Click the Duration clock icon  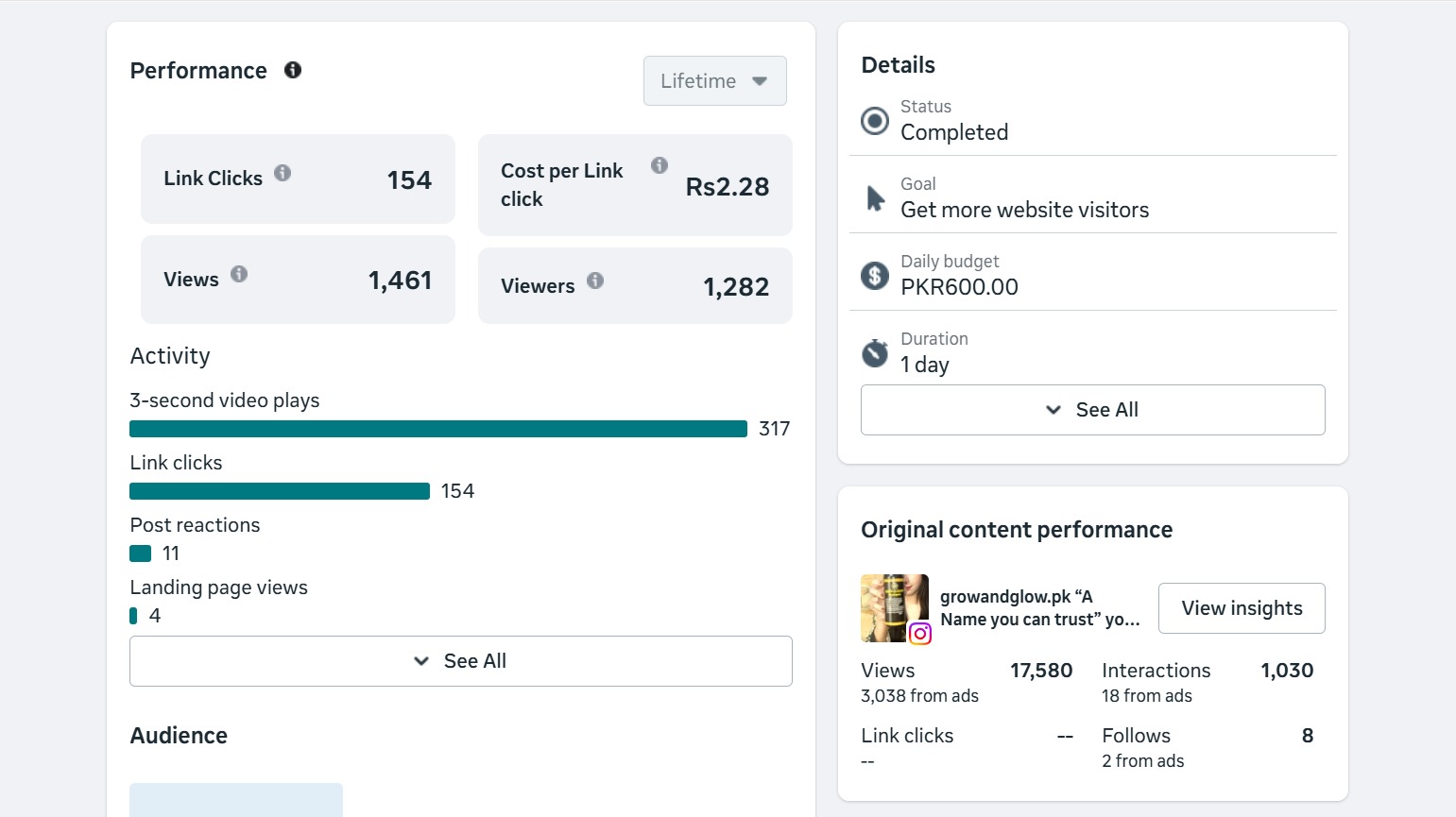(874, 352)
